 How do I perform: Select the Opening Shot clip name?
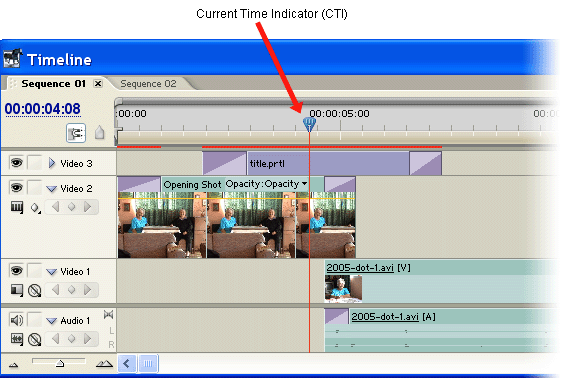point(192,185)
